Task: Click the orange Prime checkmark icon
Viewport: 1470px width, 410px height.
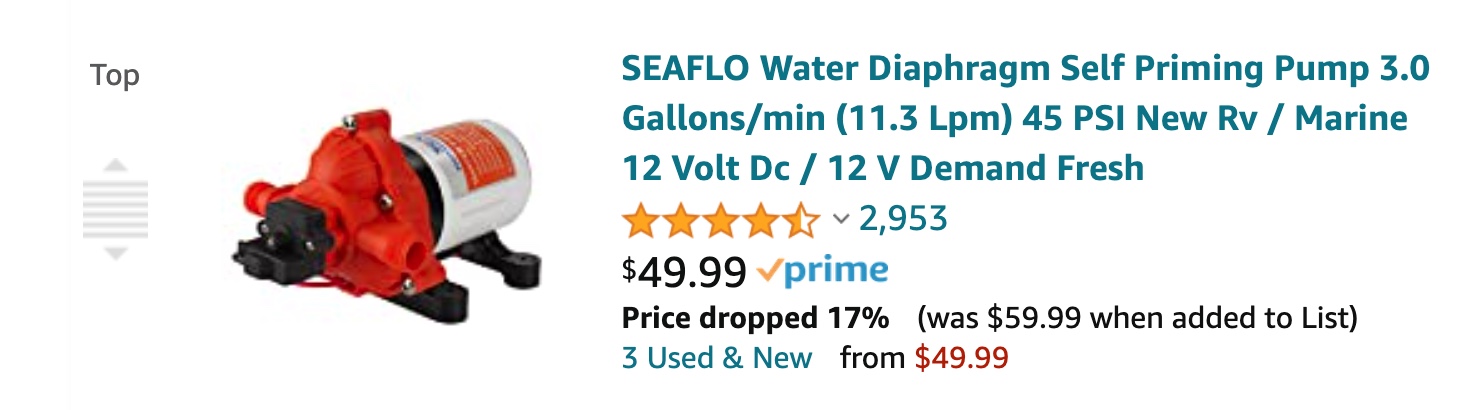Action: [770, 270]
